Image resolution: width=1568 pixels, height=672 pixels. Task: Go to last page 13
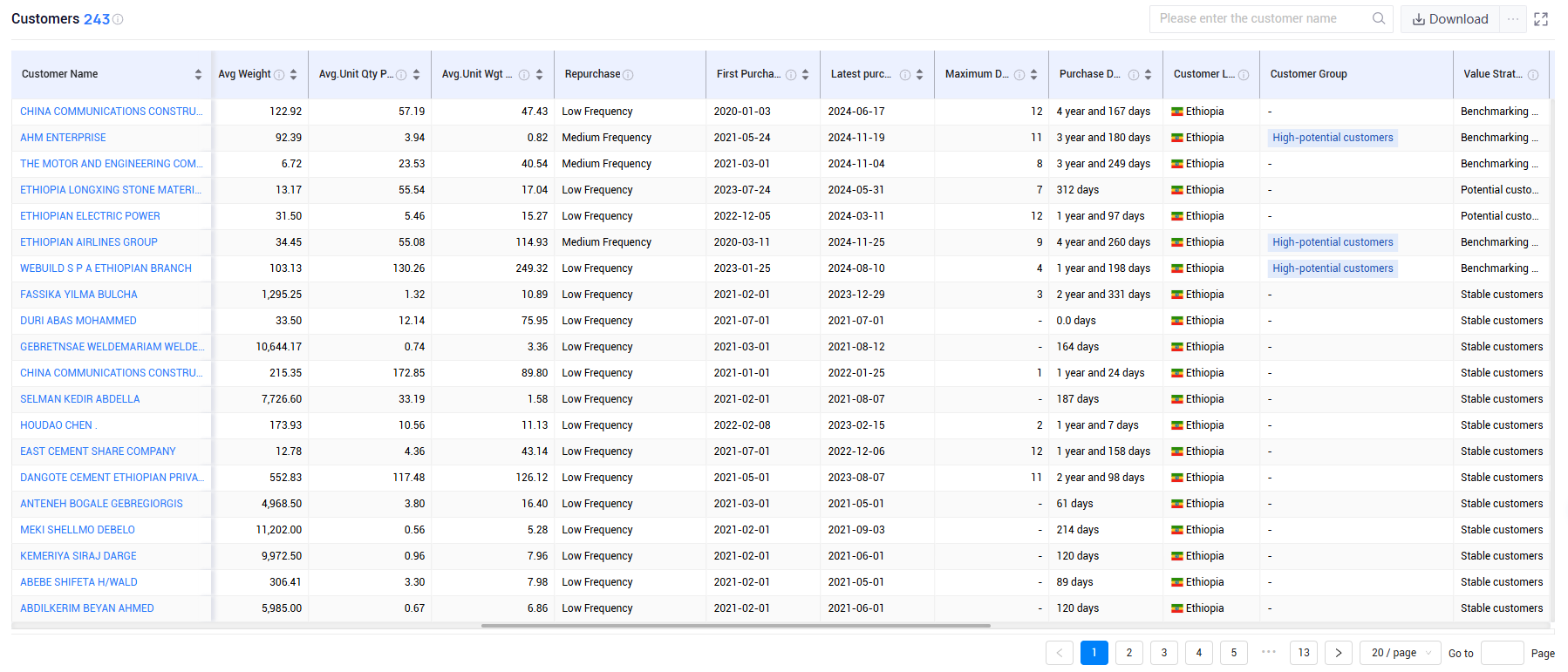(1304, 653)
